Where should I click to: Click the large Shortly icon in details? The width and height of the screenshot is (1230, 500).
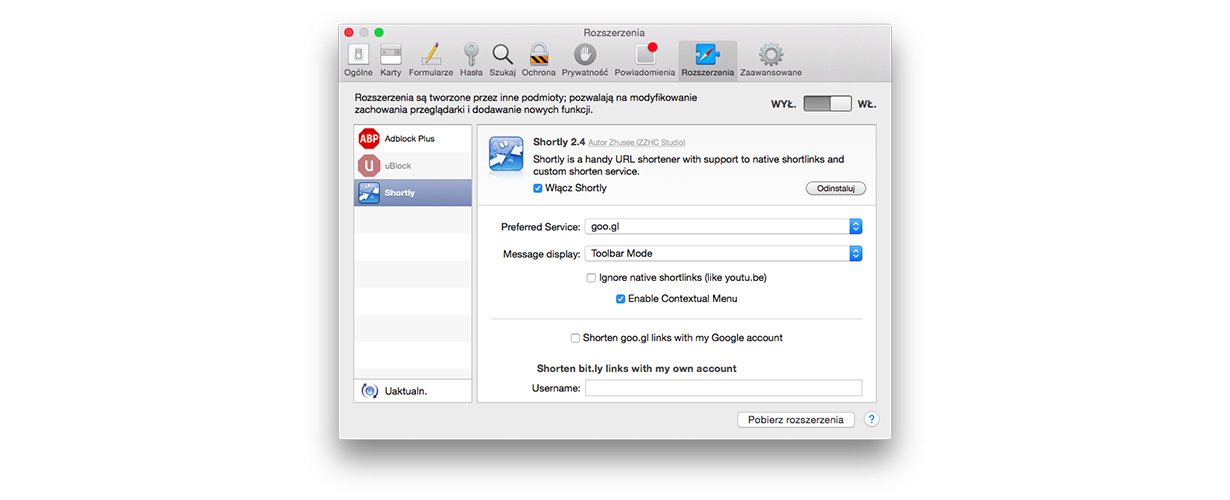coord(507,155)
